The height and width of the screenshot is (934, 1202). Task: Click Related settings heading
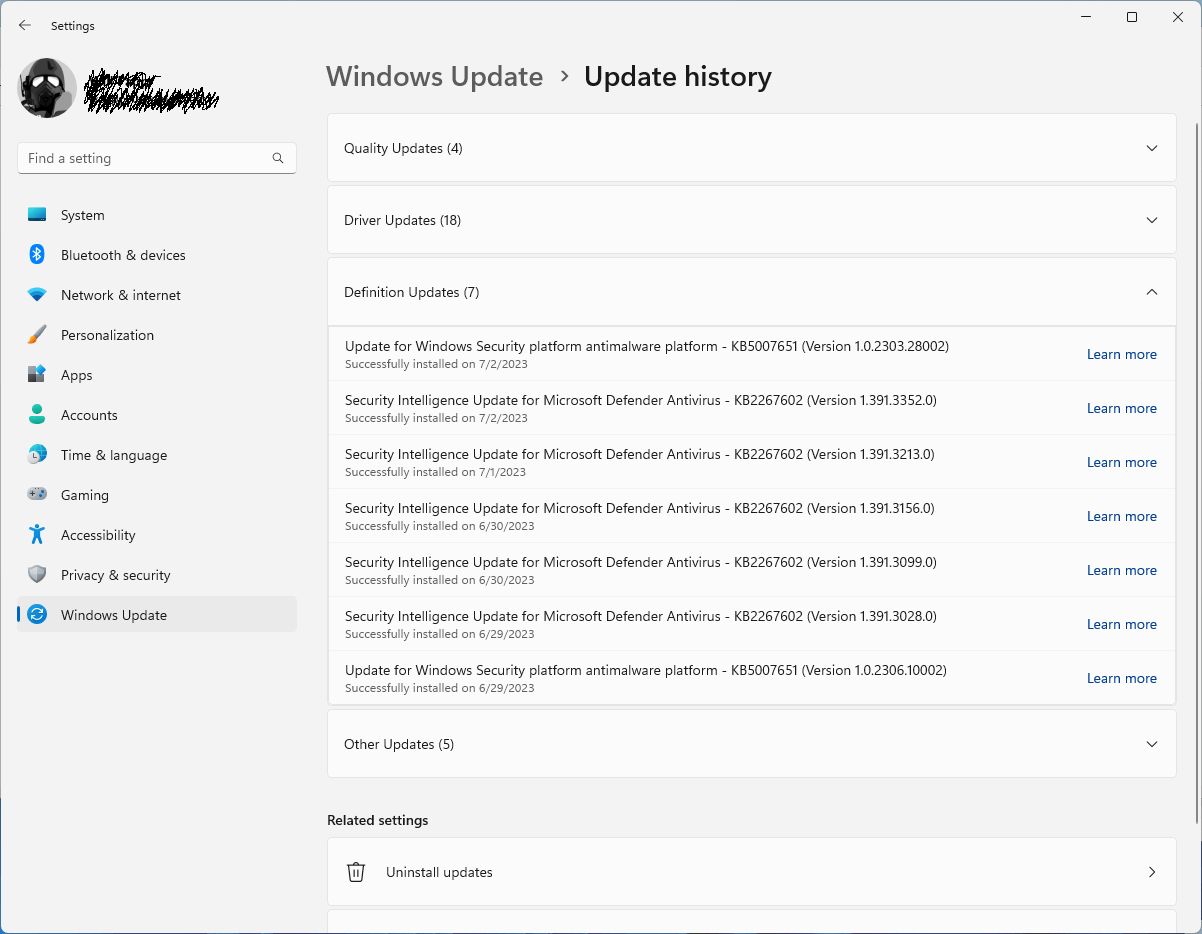click(377, 820)
